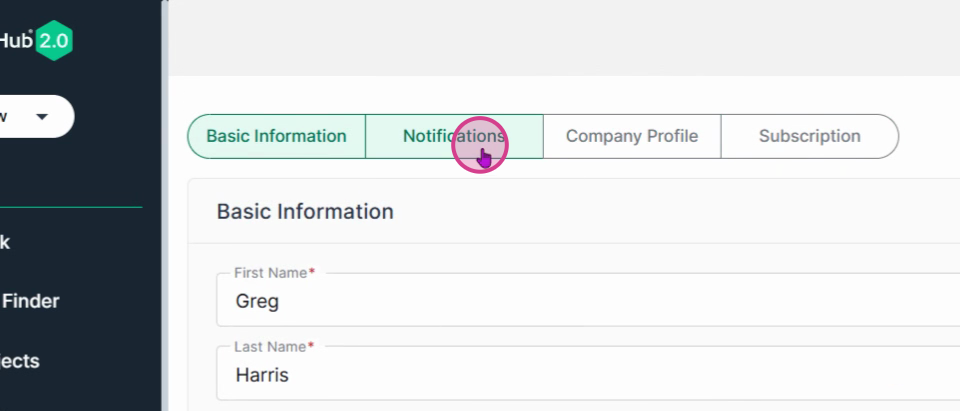The image size is (960, 411).
Task: Go to the Subscription tab
Action: (x=809, y=136)
